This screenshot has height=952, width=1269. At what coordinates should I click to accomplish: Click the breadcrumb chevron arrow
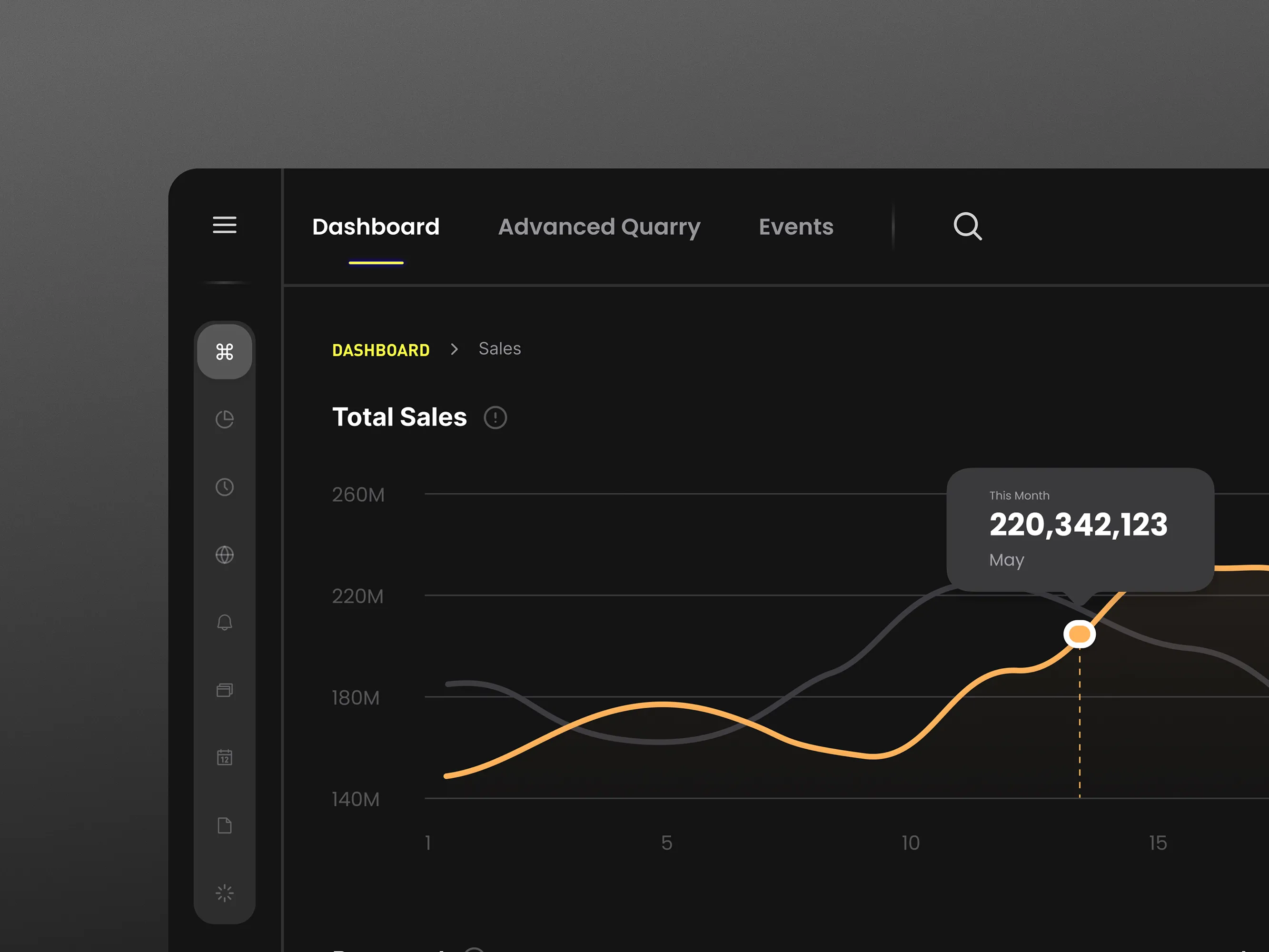[x=455, y=349]
